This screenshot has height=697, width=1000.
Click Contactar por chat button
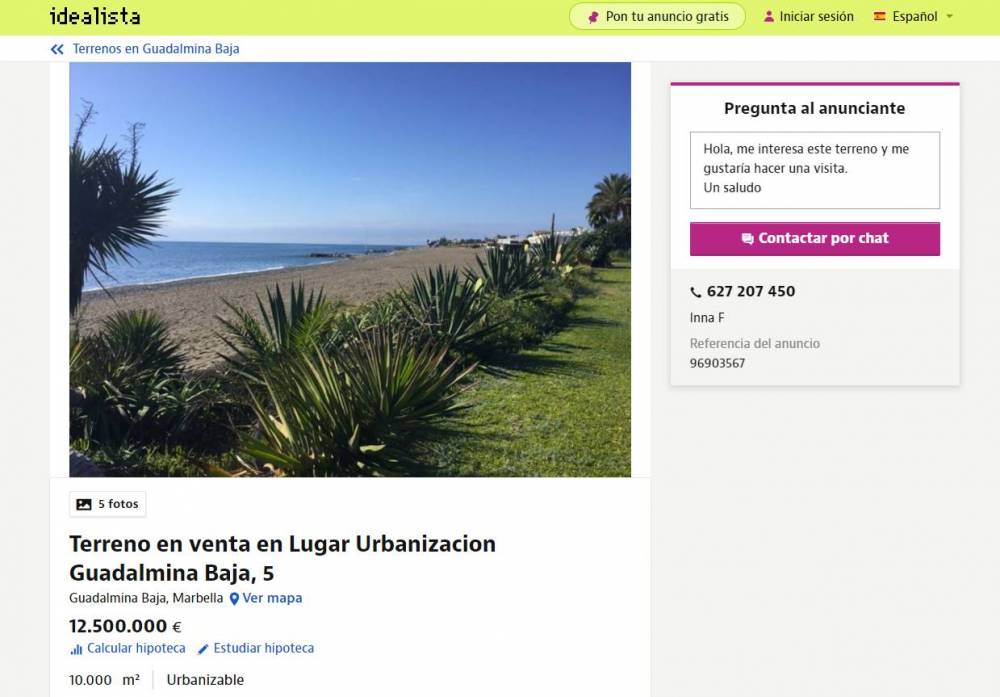point(814,238)
